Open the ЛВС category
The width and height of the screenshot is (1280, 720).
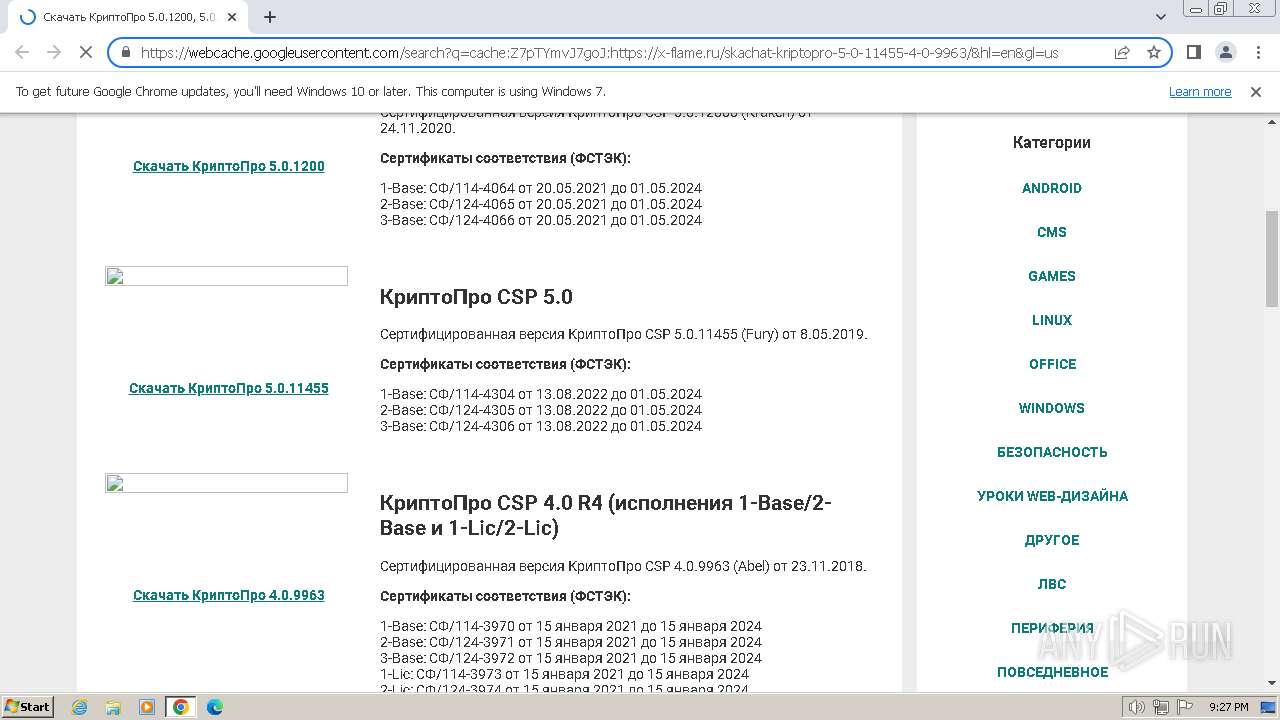(x=1052, y=584)
